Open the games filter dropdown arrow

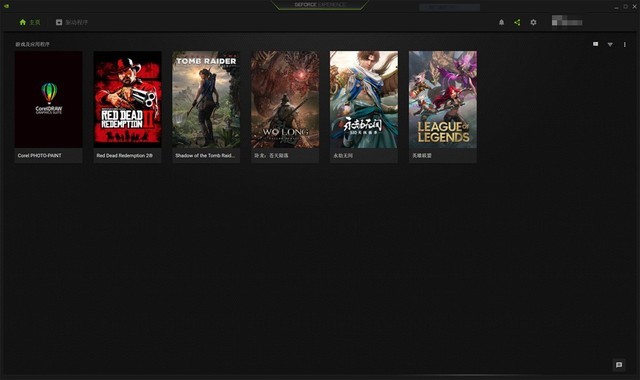pos(610,44)
